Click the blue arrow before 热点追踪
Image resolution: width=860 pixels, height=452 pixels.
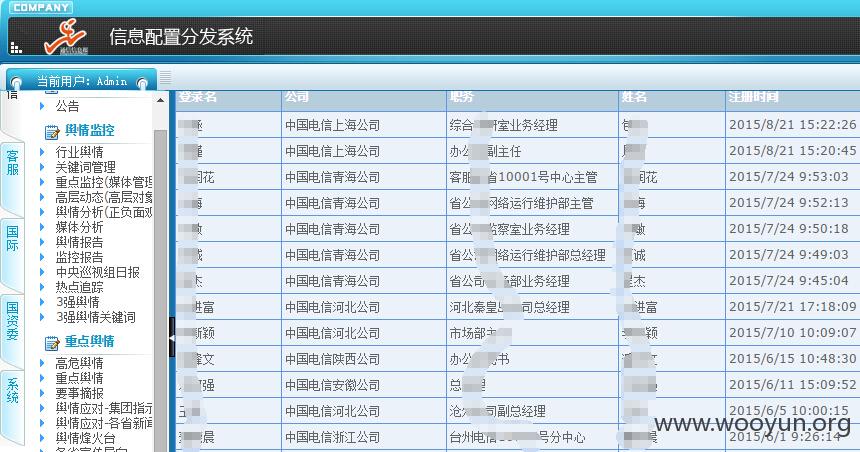click(42, 287)
